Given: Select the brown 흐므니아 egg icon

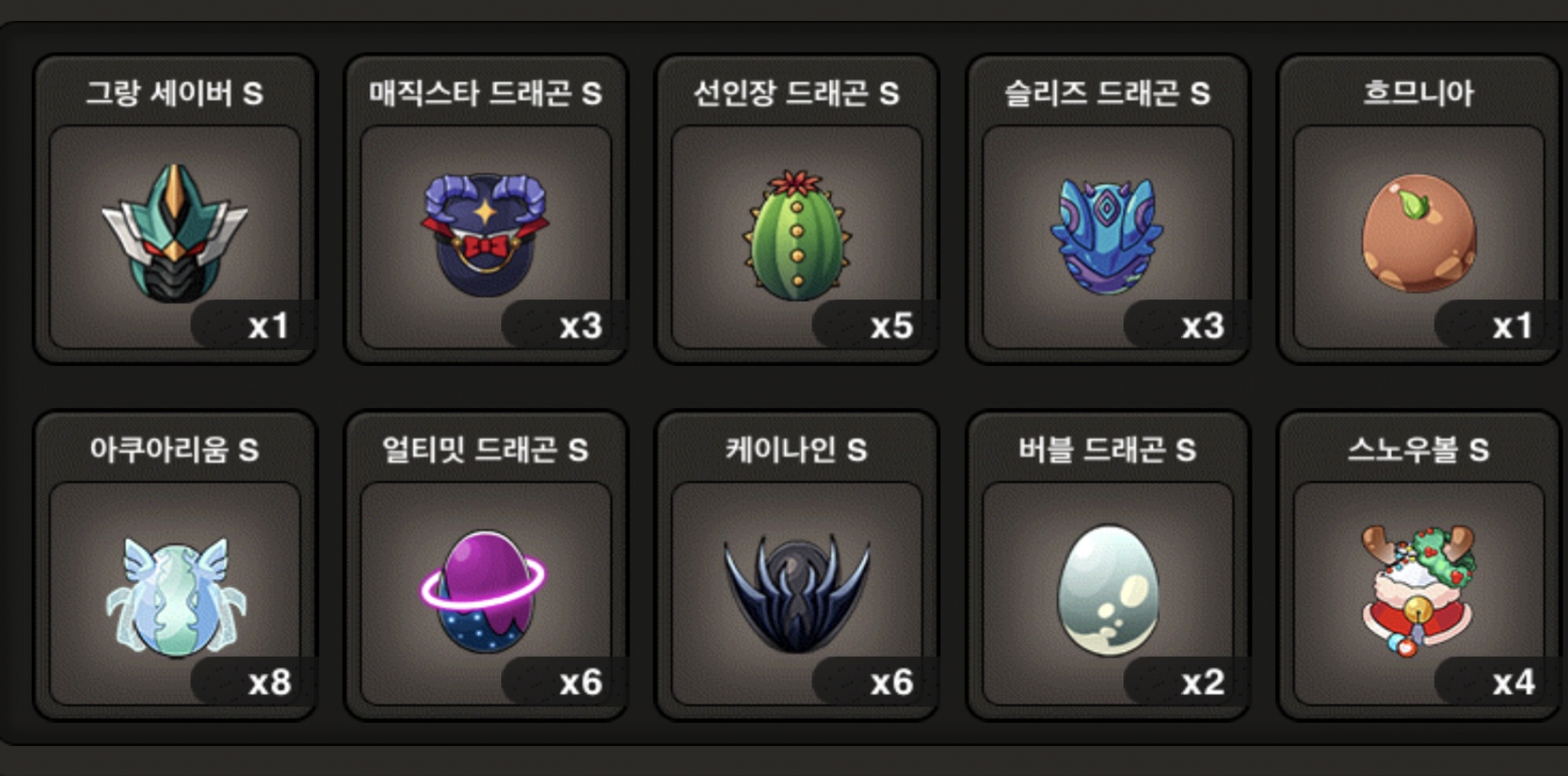Looking at the screenshot, I should coord(1419,233).
